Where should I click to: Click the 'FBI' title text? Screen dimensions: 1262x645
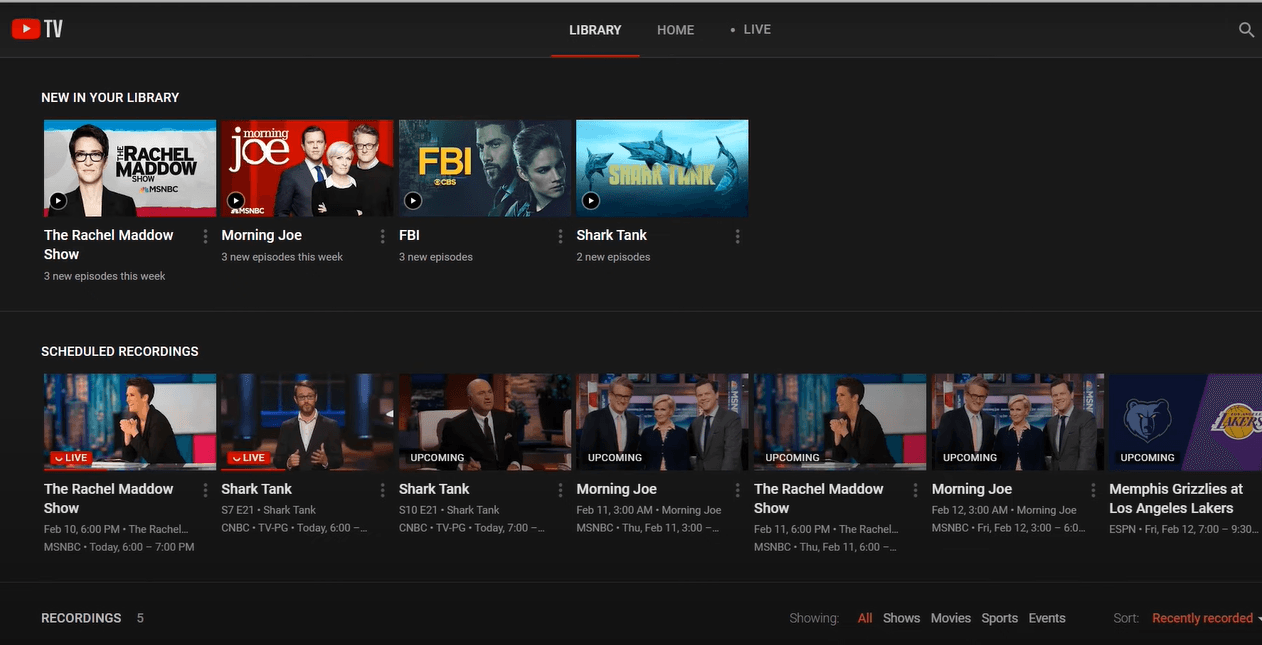tap(410, 235)
